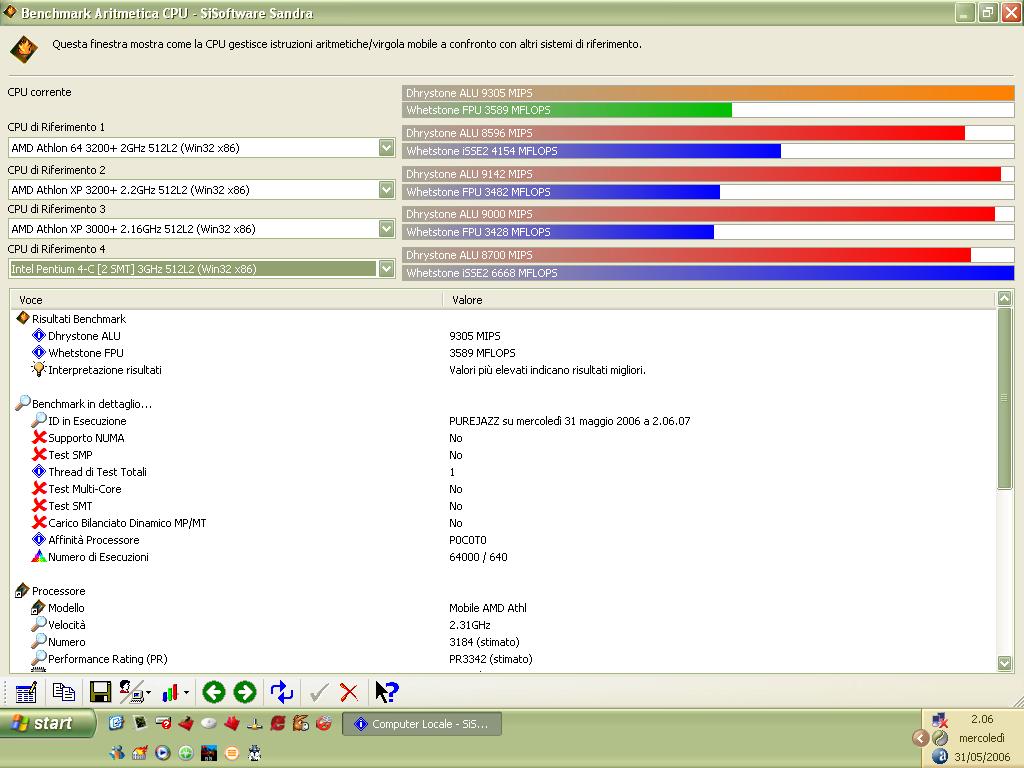The width and height of the screenshot is (1024, 768).
Task: Select the ID in Esecuzione row
Action: pyautogui.click(x=504, y=421)
